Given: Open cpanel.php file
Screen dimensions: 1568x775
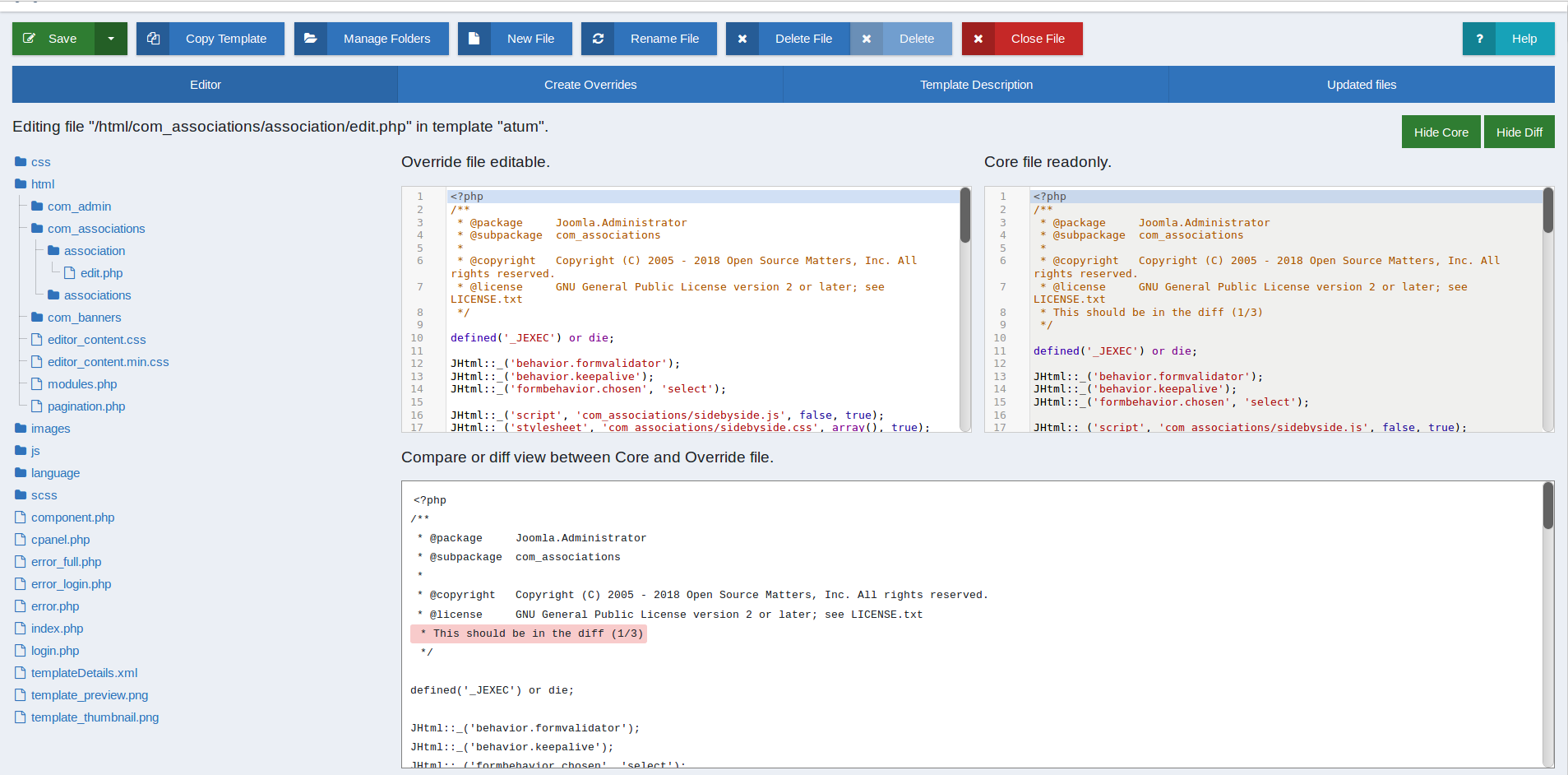Looking at the screenshot, I should pyautogui.click(x=53, y=540).
